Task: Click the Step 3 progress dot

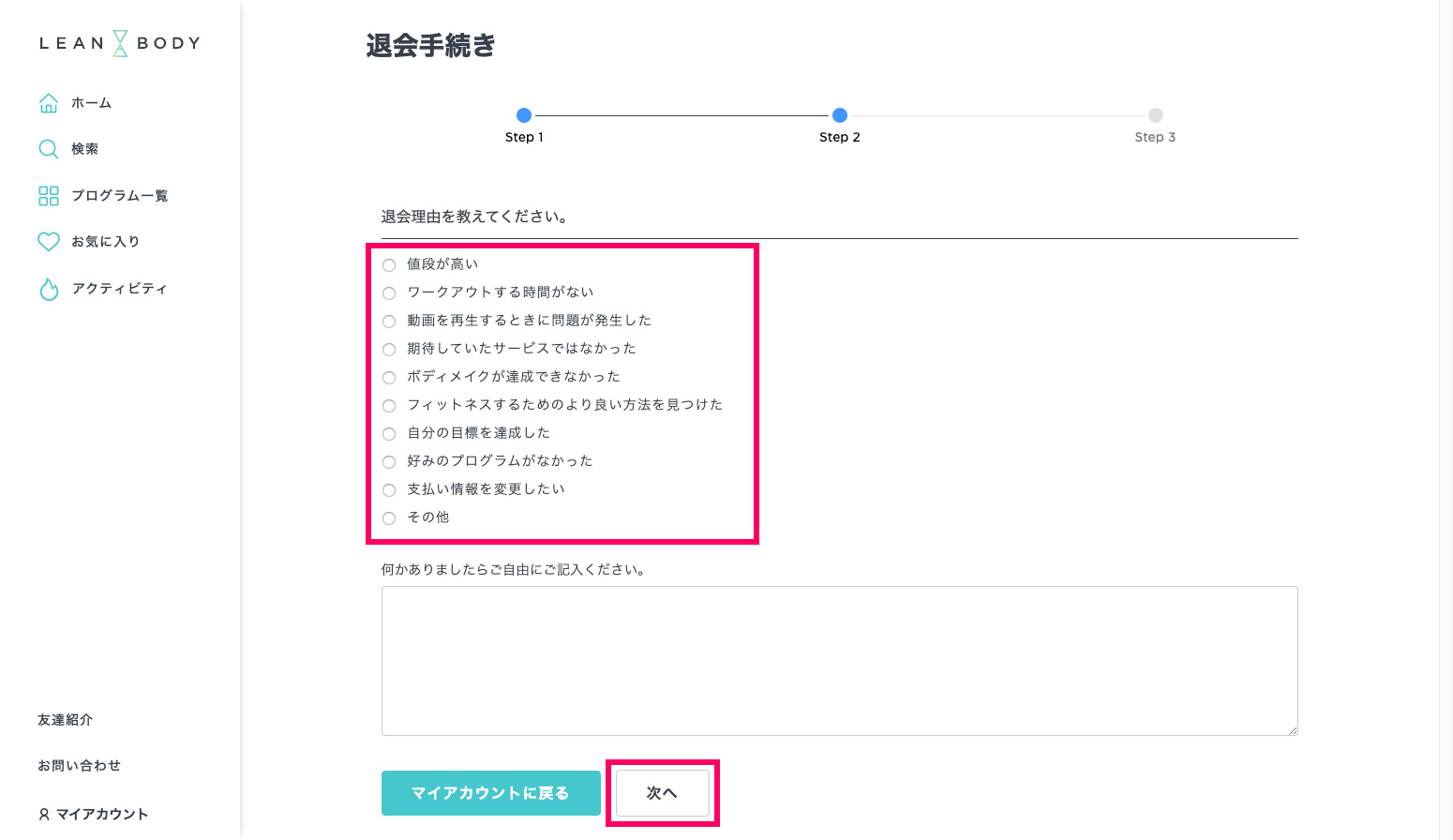Action: (1156, 115)
